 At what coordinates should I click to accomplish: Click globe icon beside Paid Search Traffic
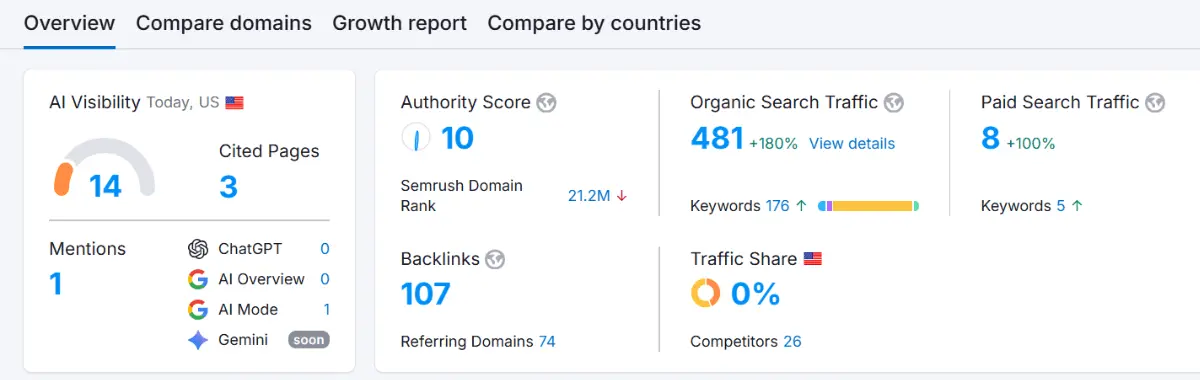1155,102
